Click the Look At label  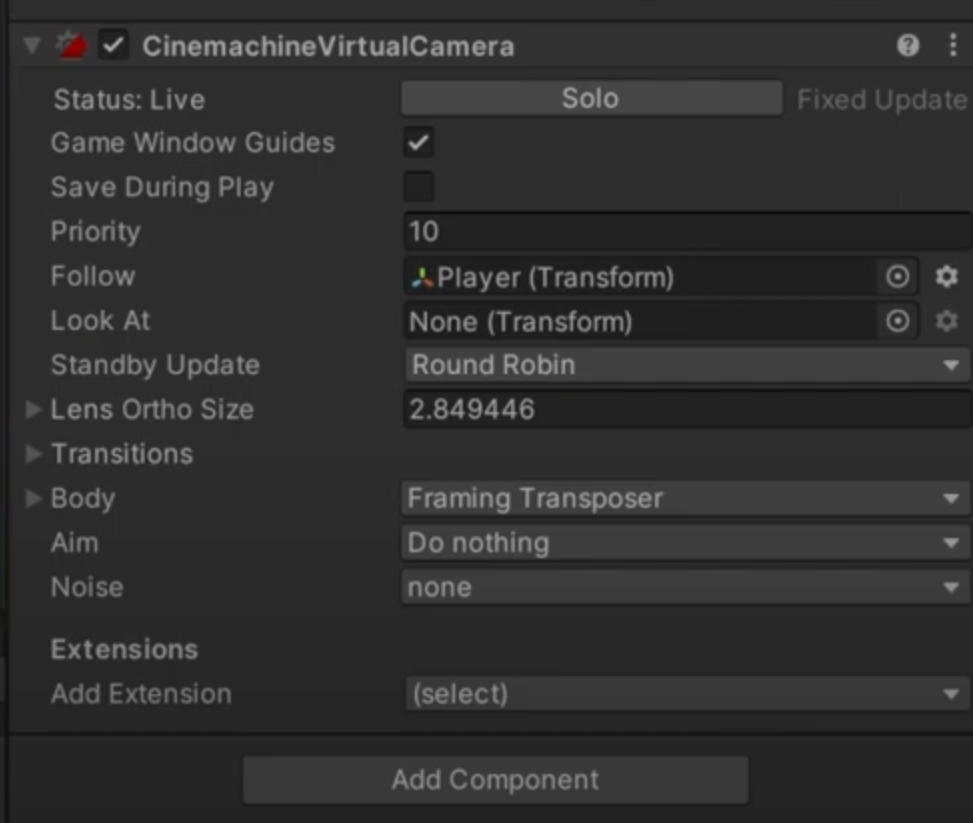101,321
